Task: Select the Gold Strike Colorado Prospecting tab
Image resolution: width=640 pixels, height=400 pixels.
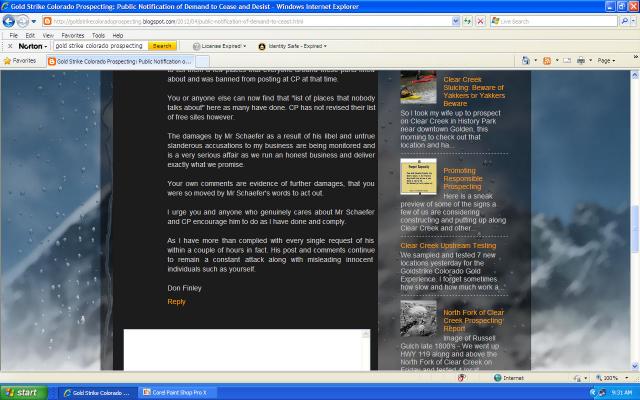Action: tap(120, 61)
